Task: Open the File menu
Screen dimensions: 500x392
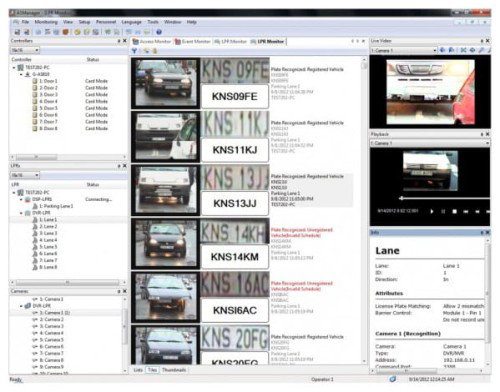Action: coord(25,22)
